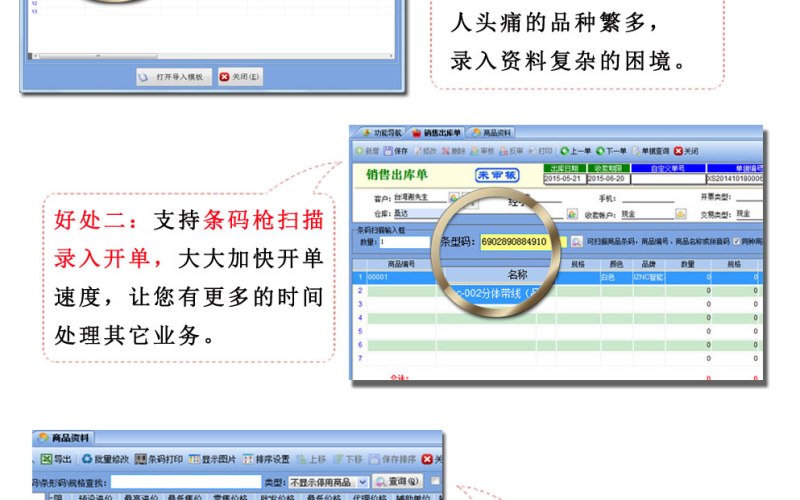800x500 pixels.
Task: Go to next order with 下一单
Action: [611, 151]
